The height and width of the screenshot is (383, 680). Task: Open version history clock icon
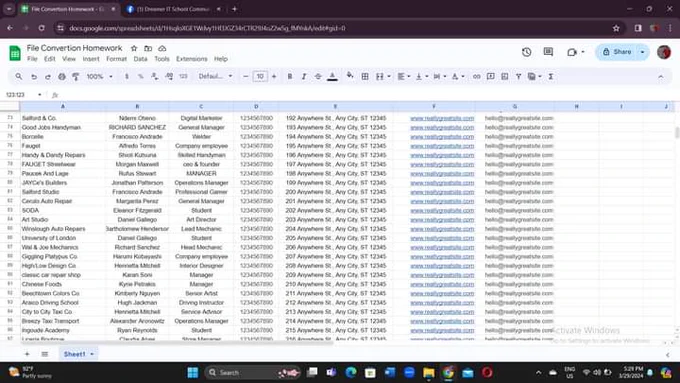[x=526, y=52]
